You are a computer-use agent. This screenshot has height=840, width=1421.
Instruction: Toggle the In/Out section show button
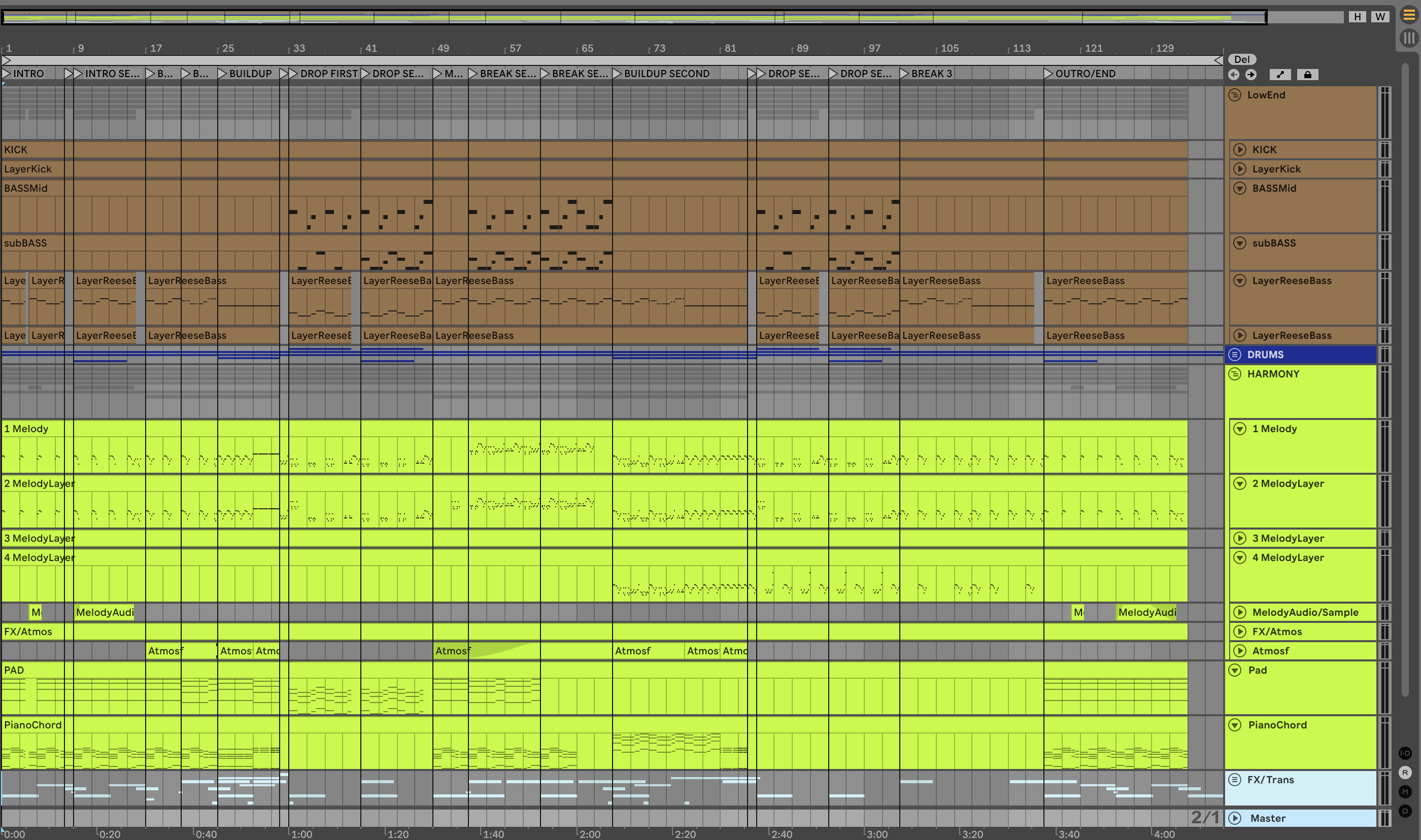(1405, 753)
